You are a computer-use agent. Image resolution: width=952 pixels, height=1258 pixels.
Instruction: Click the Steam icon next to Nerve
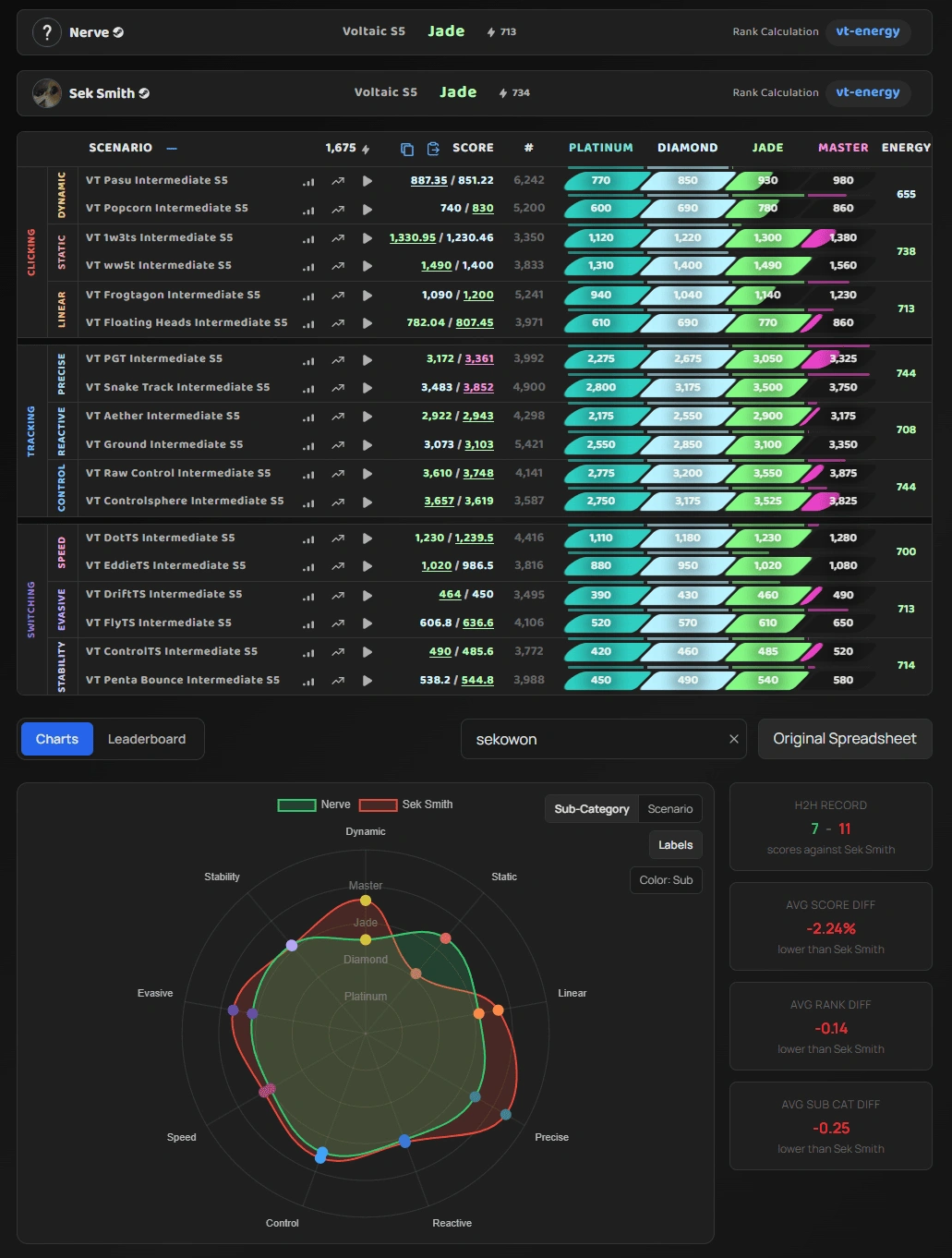(x=118, y=32)
